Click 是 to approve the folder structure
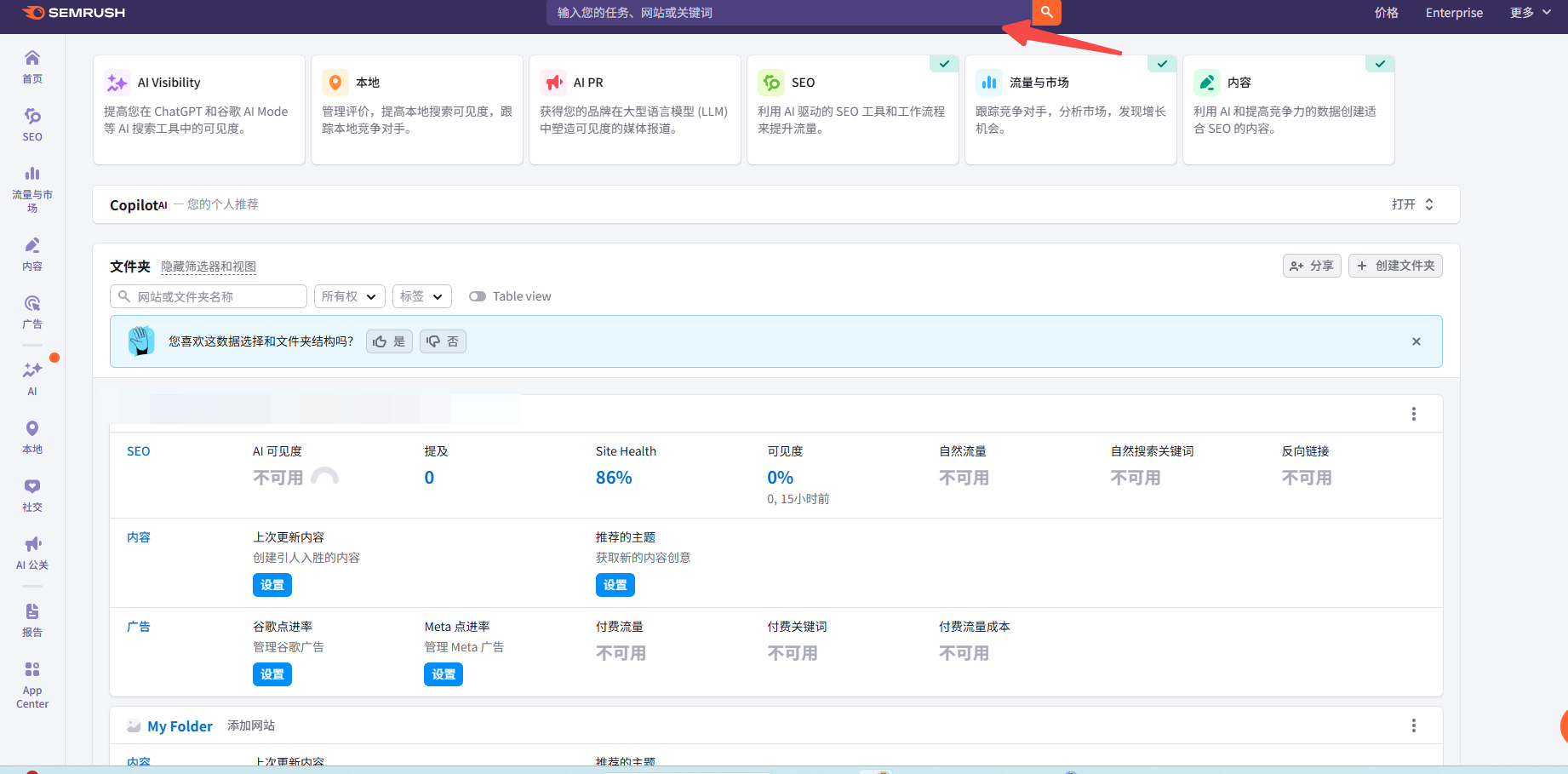Viewport: 1568px width, 774px height. click(388, 341)
